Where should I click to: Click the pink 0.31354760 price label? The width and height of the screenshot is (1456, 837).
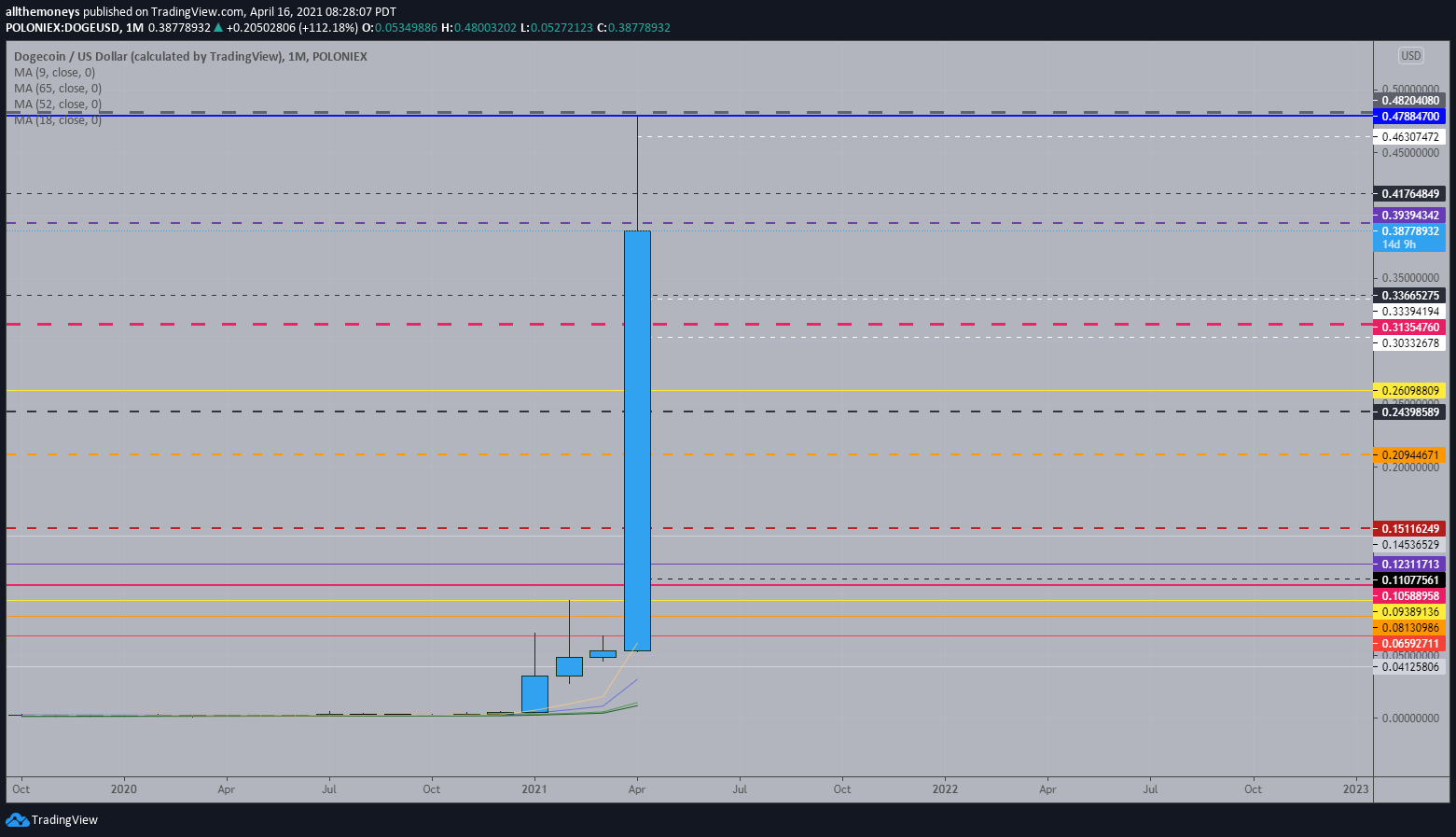1409,328
